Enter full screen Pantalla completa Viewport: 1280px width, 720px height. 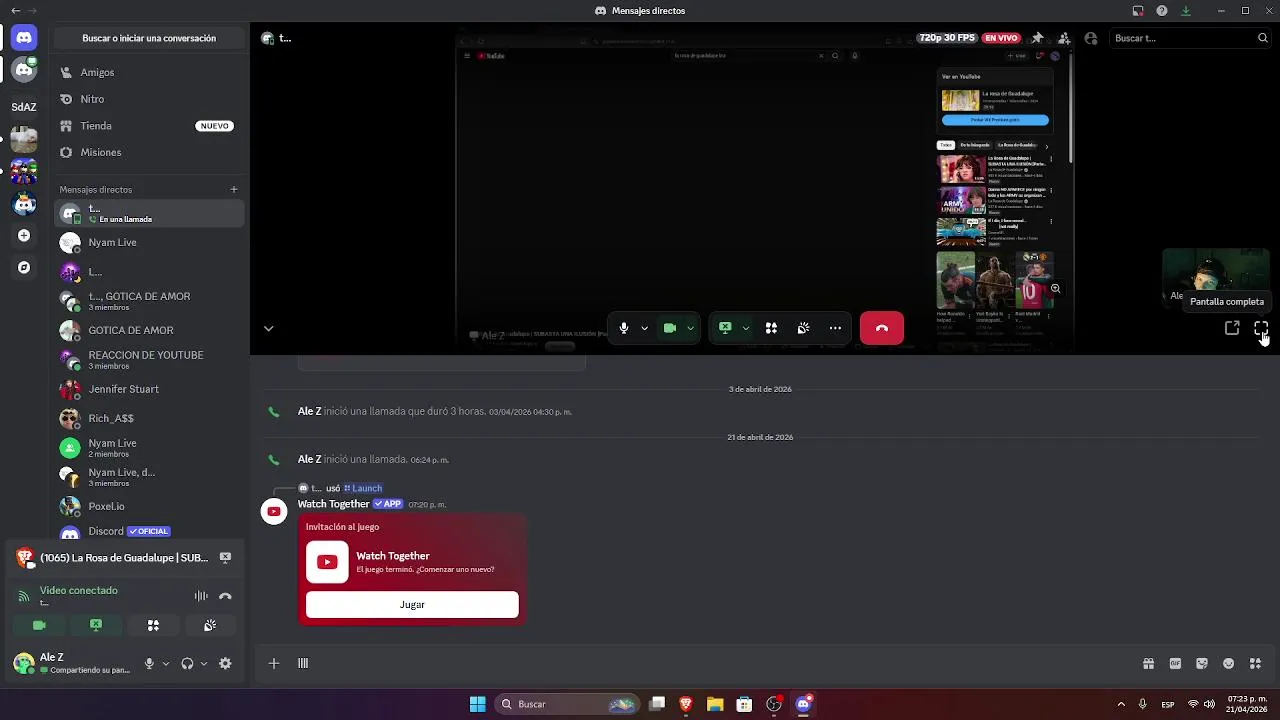coord(1261,328)
